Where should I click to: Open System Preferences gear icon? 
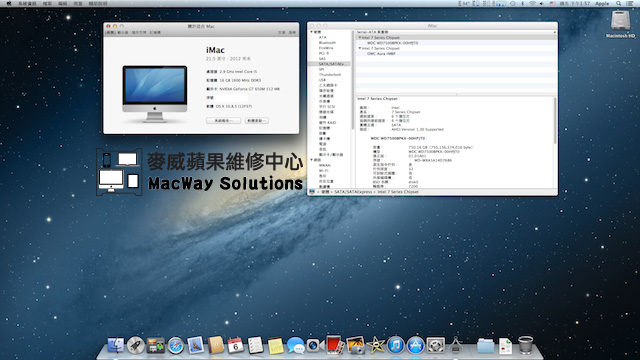(x=436, y=346)
